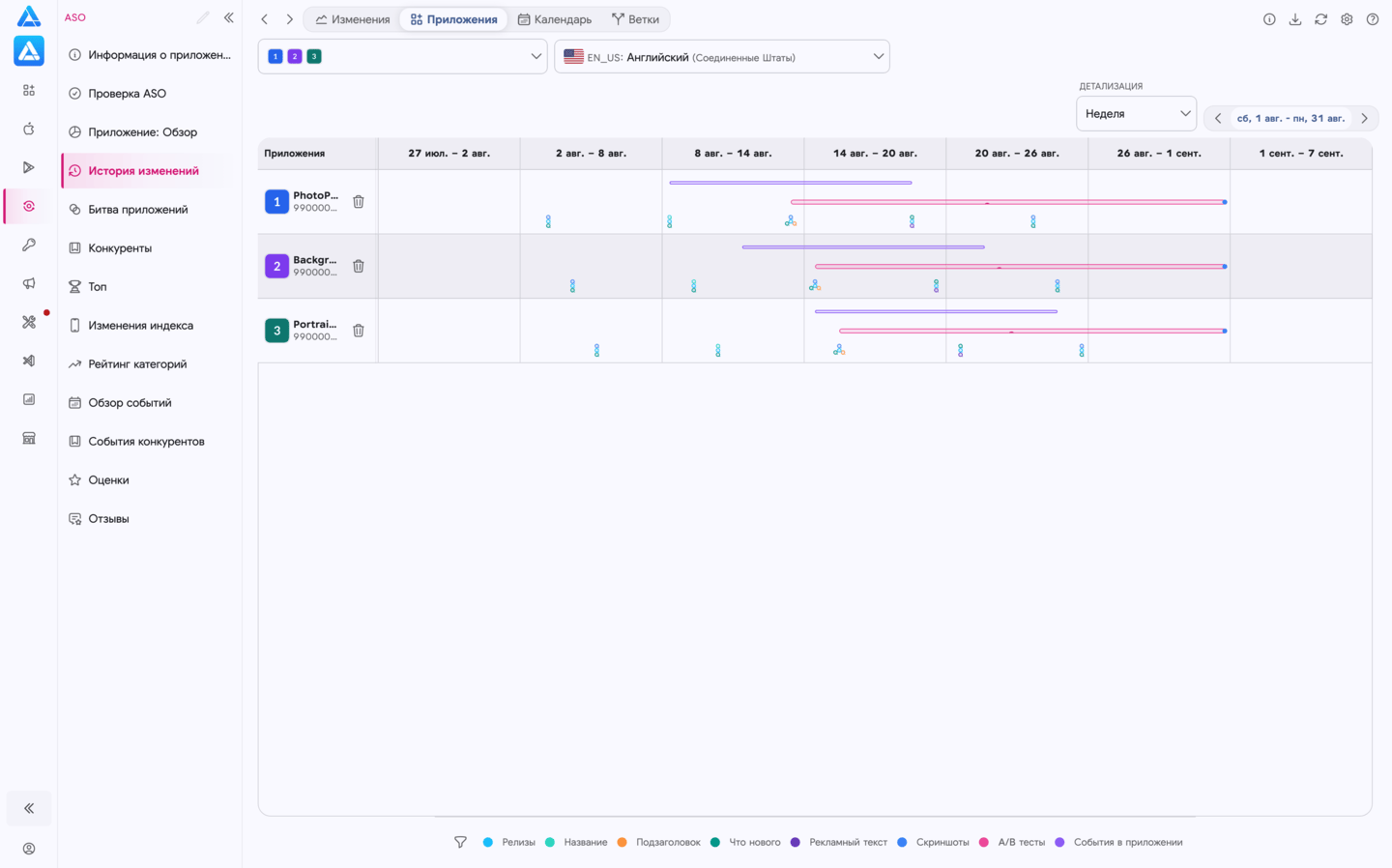
Task: Click the PhotoP... app number 1 tile
Action: pyautogui.click(x=276, y=202)
